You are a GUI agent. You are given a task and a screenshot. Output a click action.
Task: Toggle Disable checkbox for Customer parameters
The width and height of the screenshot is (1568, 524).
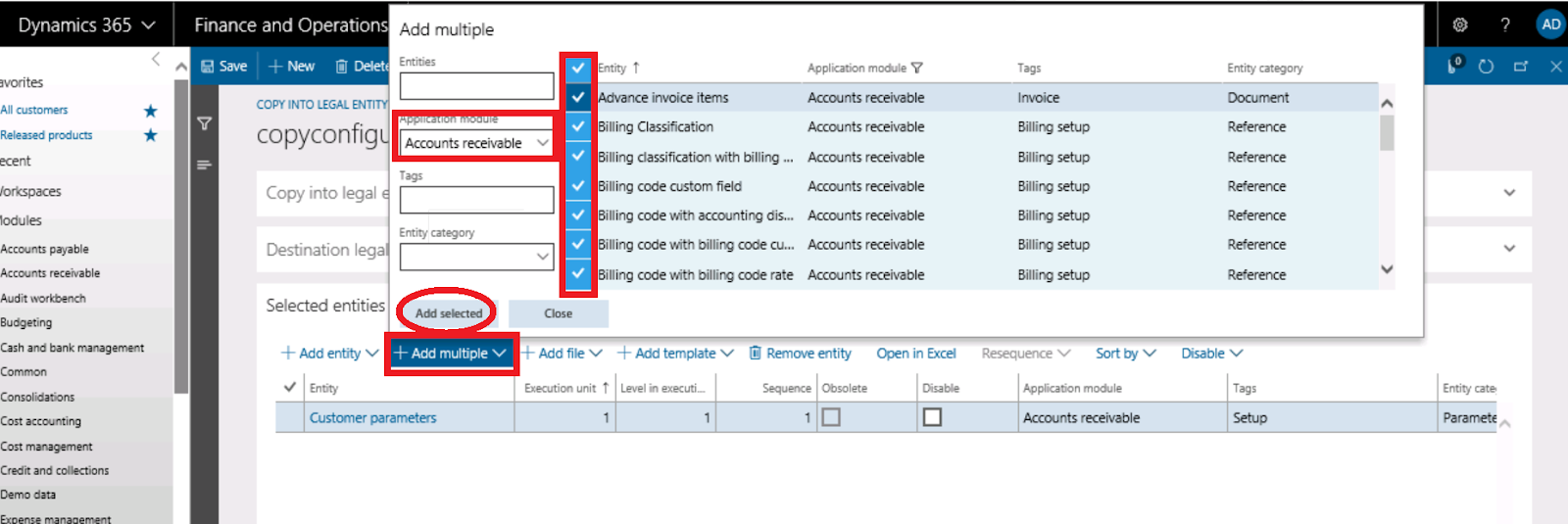pyautogui.click(x=932, y=417)
